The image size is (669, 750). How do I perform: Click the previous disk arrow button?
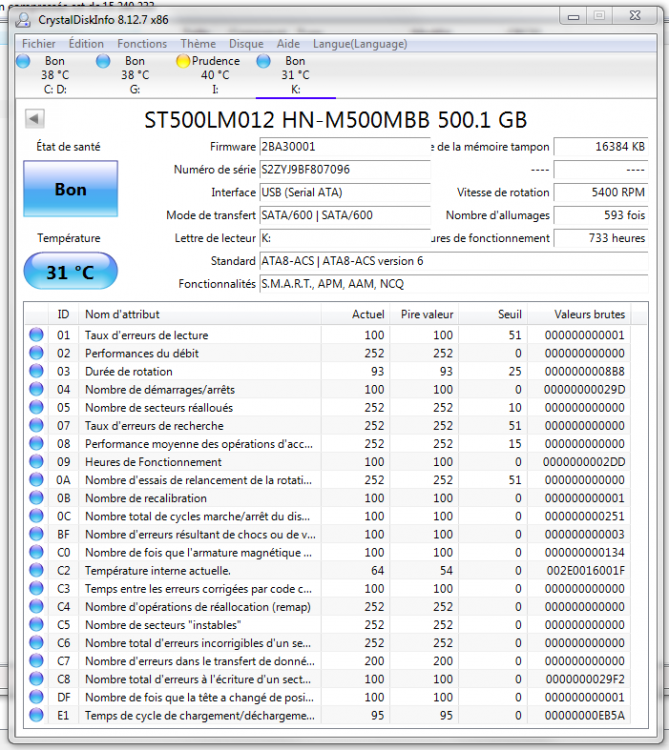pyautogui.click(x=34, y=119)
